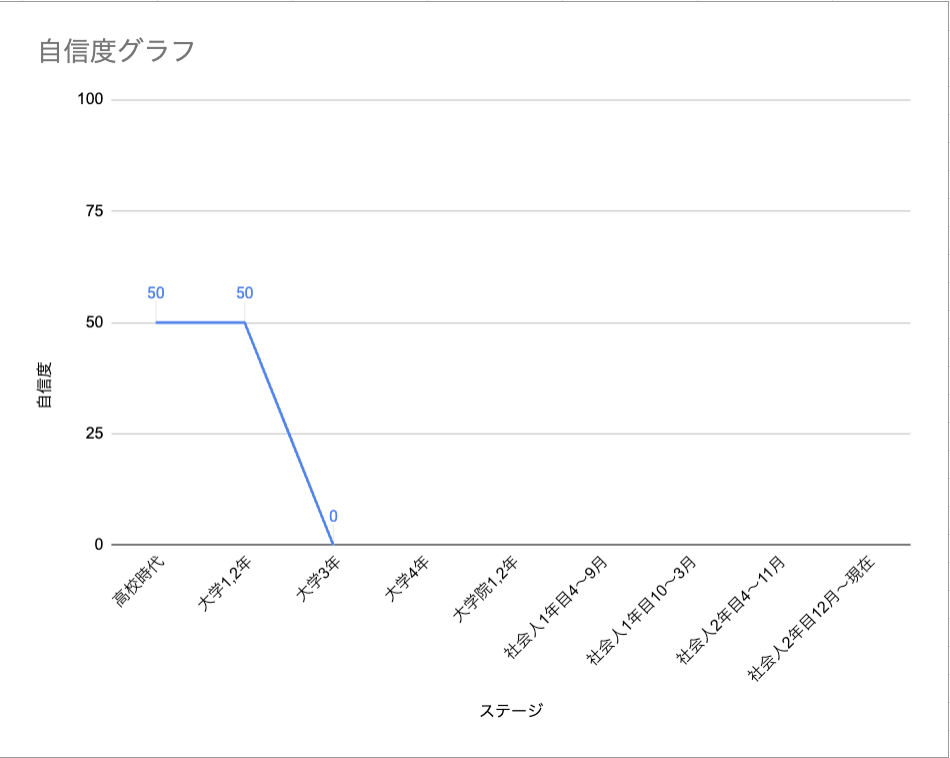This screenshot has height=758, width=950.
Task: Select the 社会人1年目4〜9月 axis label
Action: (x=556, y=607)
